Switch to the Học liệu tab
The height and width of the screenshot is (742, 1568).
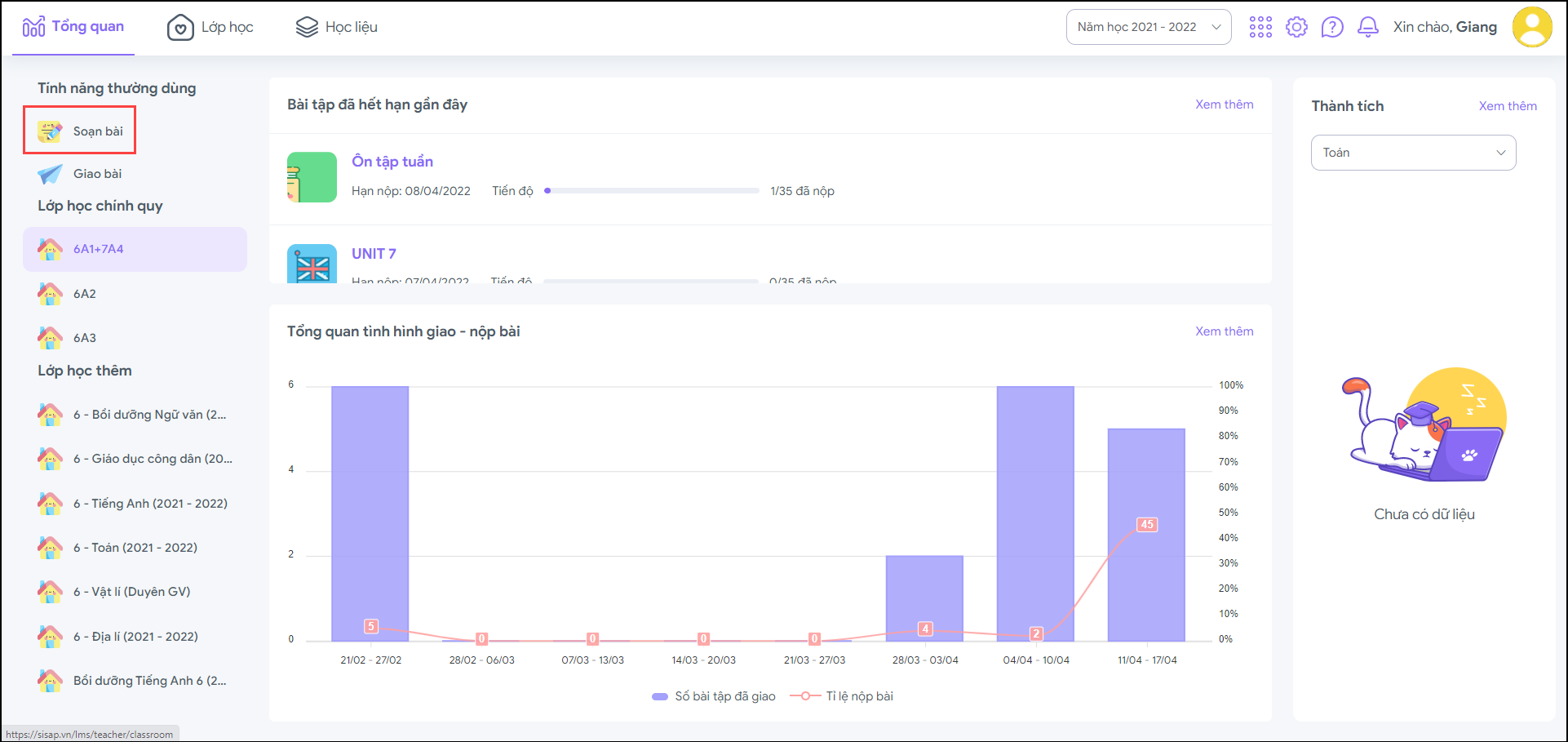point(336,27)
